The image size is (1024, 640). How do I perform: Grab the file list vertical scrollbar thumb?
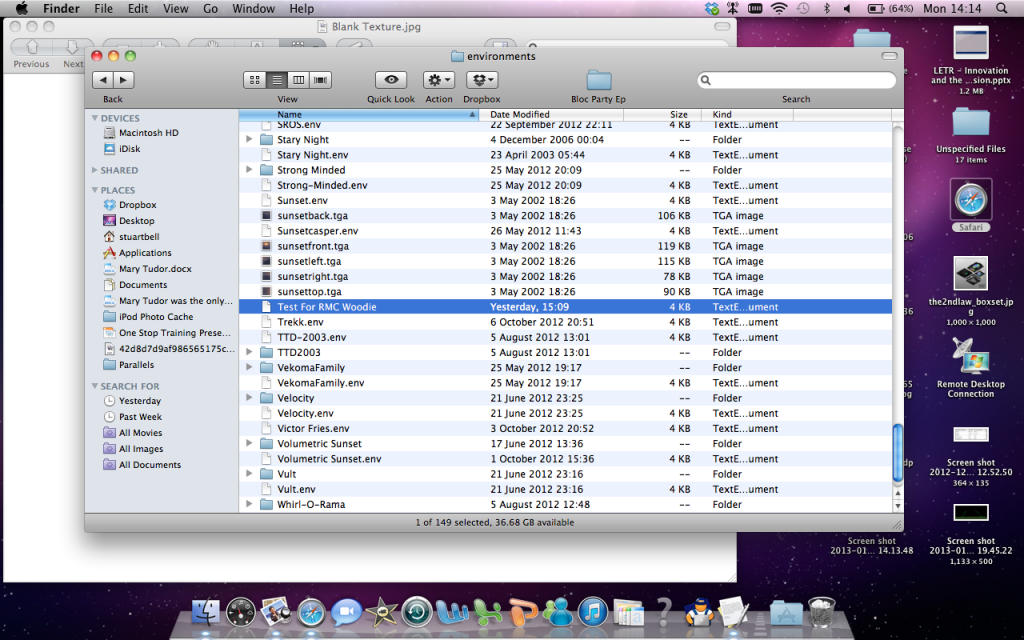[897, 453]
